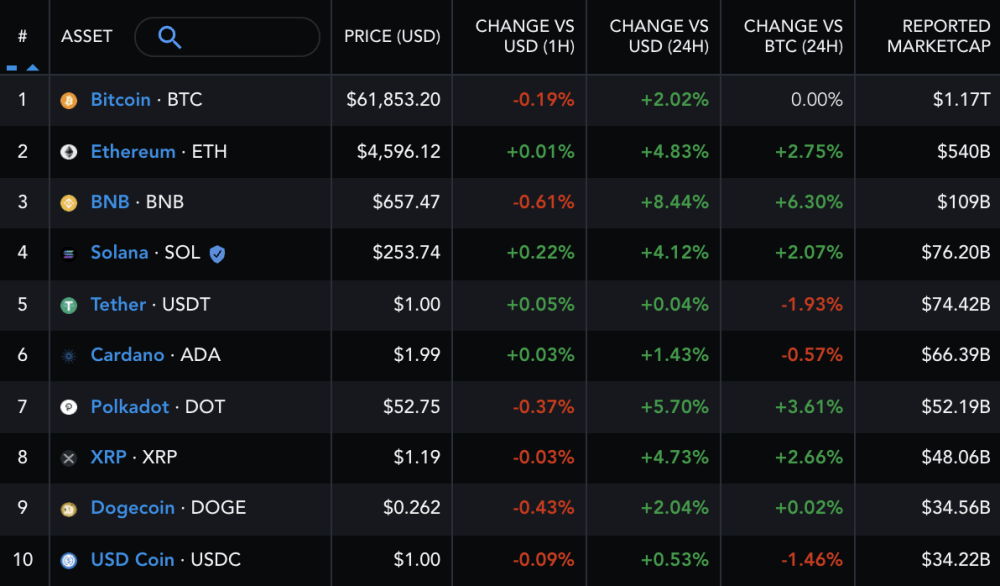The height and width of the screenshot is (586, 1000).
Task: Open the Ethereum asset link
Action: tap(133, 152)
